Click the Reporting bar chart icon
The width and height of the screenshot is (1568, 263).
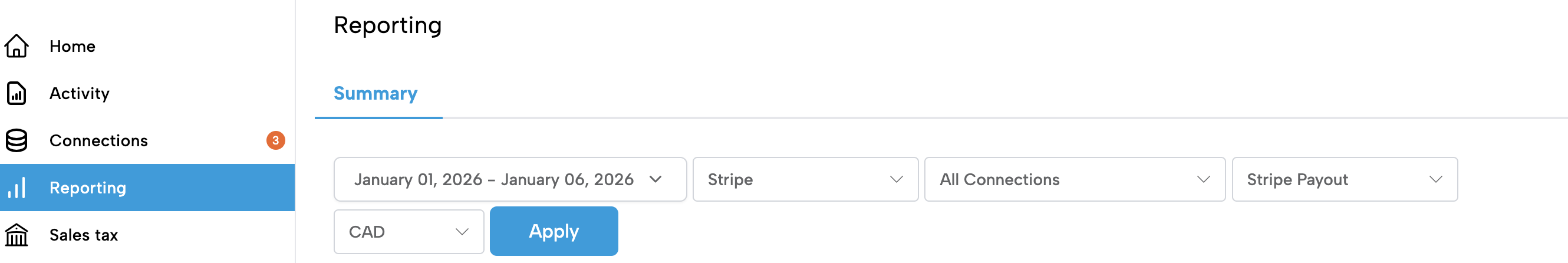[x=17, y=188]
